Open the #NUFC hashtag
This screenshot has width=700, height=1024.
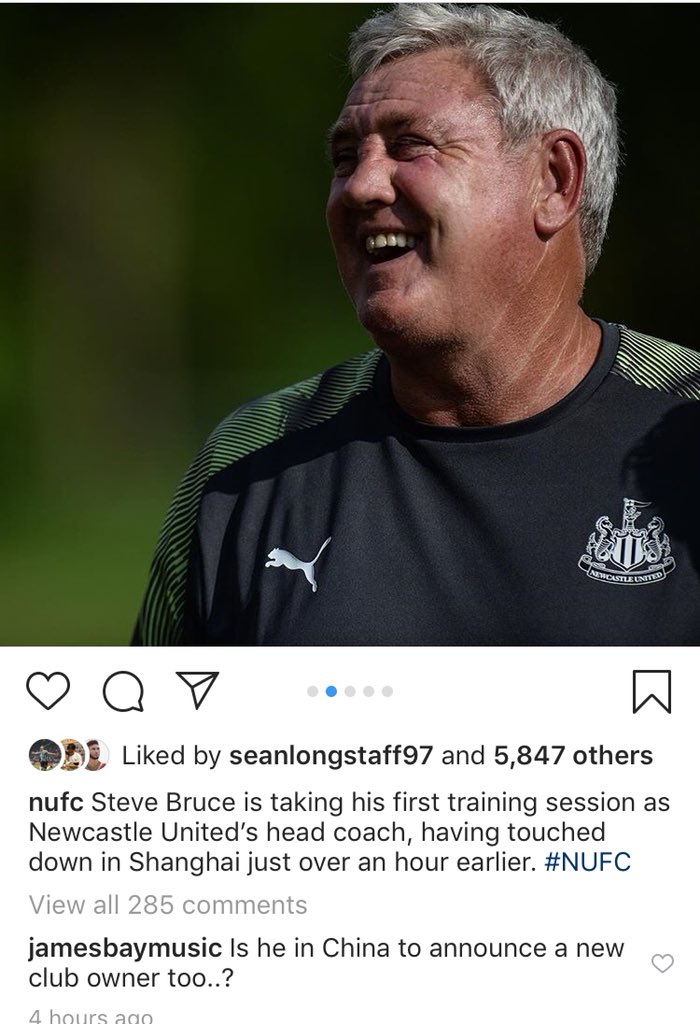[x=587, y=862]
